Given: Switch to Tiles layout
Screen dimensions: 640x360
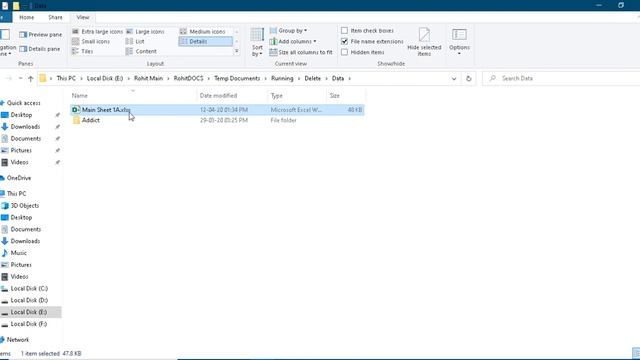Looking at the screenshot, I should point(82,51).
